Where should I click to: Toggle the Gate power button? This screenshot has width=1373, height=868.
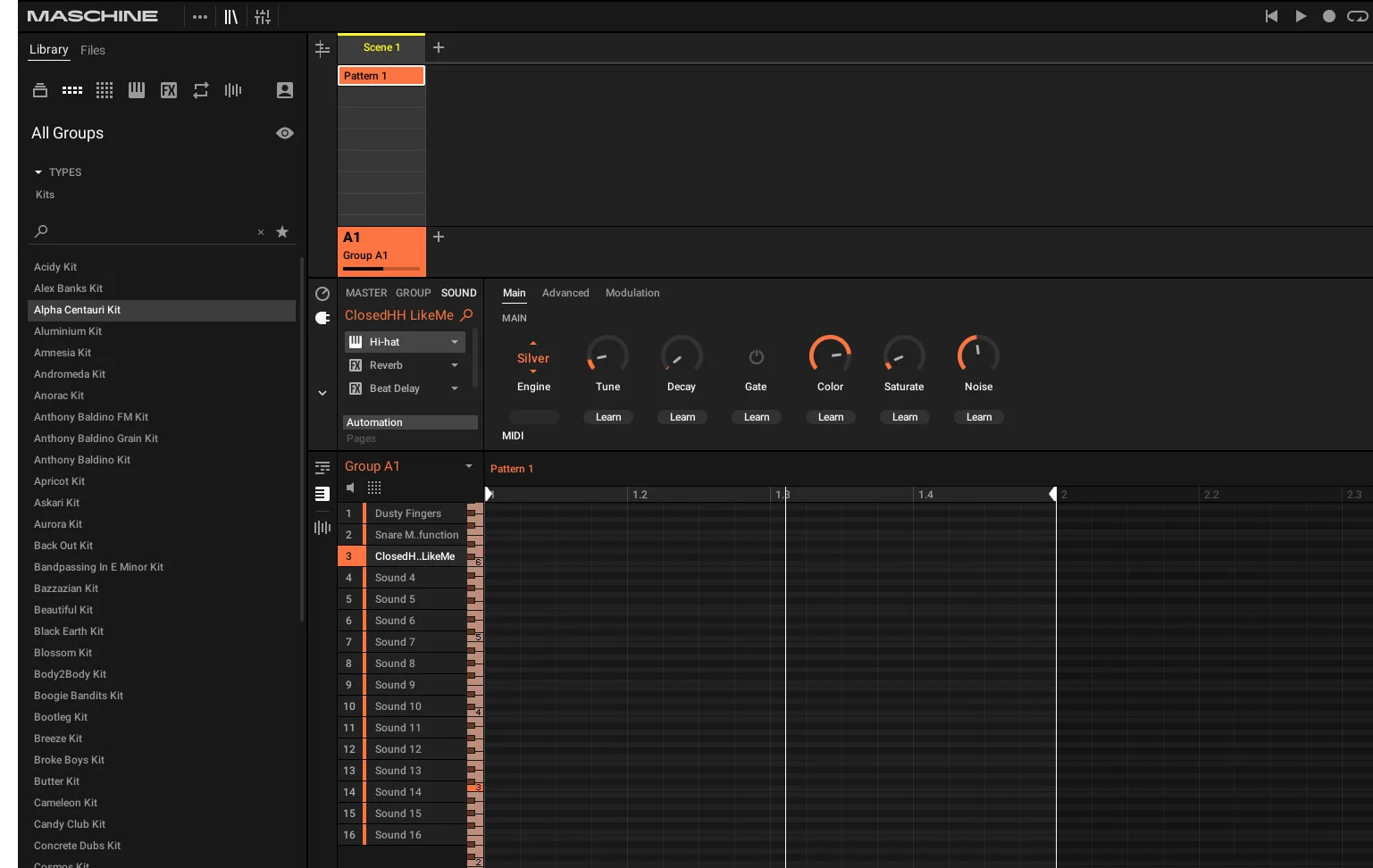(x=756, y=357)
